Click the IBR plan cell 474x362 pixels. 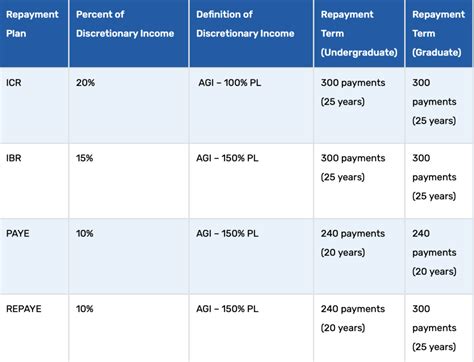click(x=34, y=181)
